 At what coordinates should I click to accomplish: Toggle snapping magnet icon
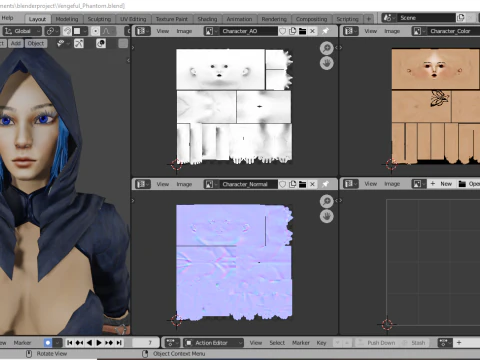click(x=67, y=31)
